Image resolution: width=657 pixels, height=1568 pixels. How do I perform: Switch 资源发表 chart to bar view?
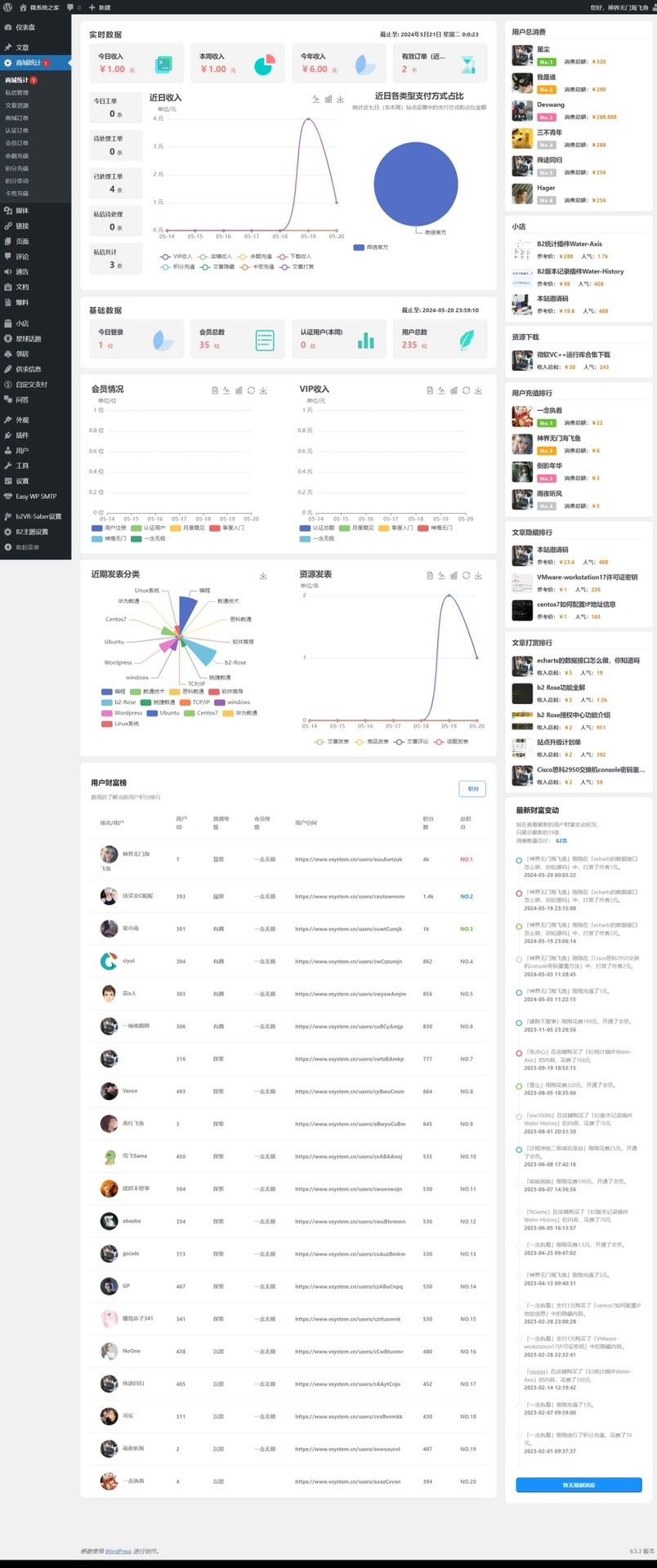click(454, 576)
